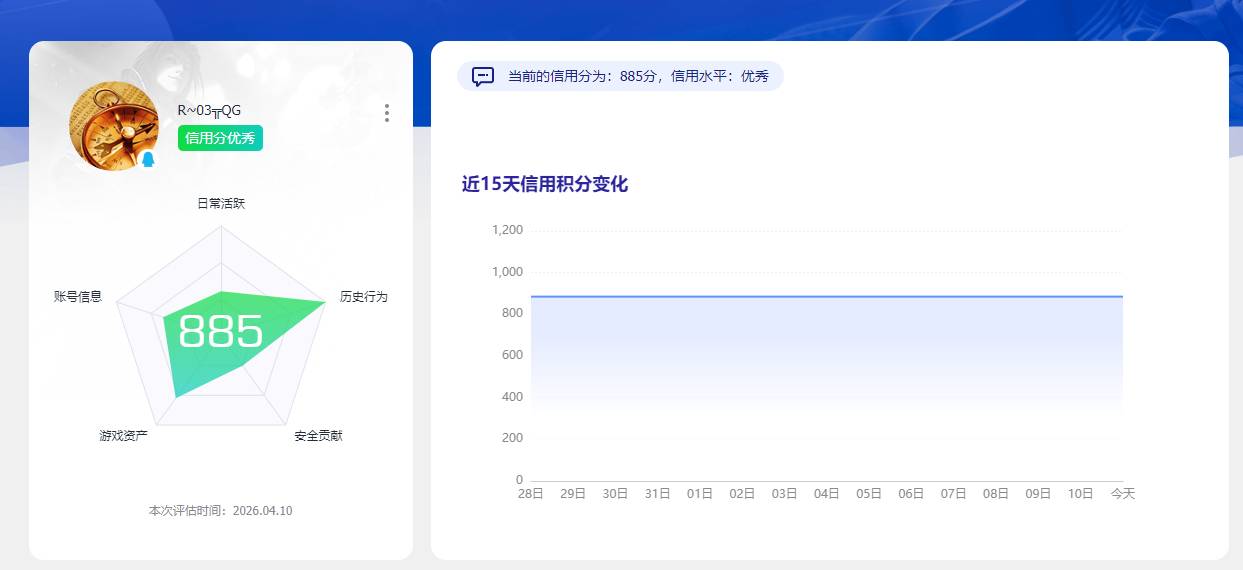Click the 1,000 y-axis label
The height and width of the screenshot is (570, 1243).
pos(507,272)
